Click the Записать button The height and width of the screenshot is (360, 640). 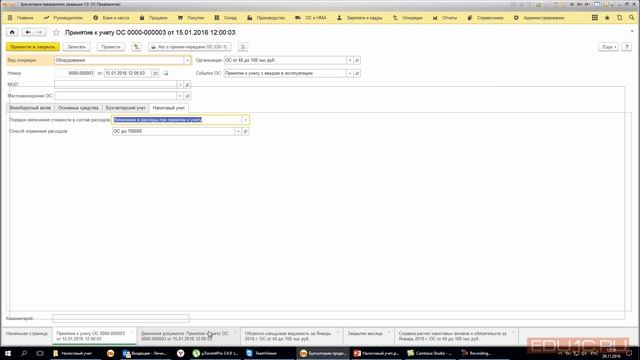click(x=76, y=47)
